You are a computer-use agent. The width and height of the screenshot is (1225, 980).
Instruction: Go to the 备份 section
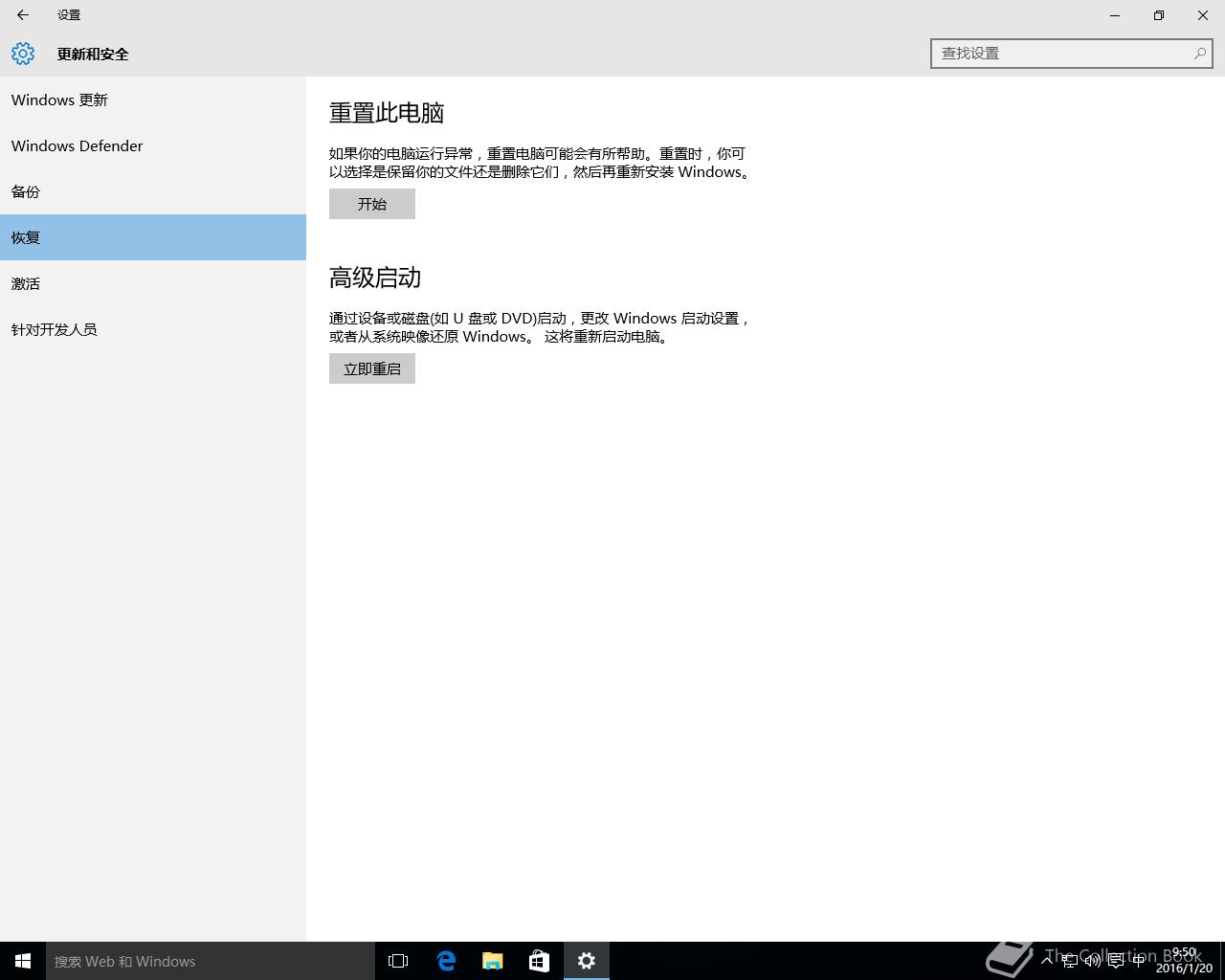[x=153, y=191]
